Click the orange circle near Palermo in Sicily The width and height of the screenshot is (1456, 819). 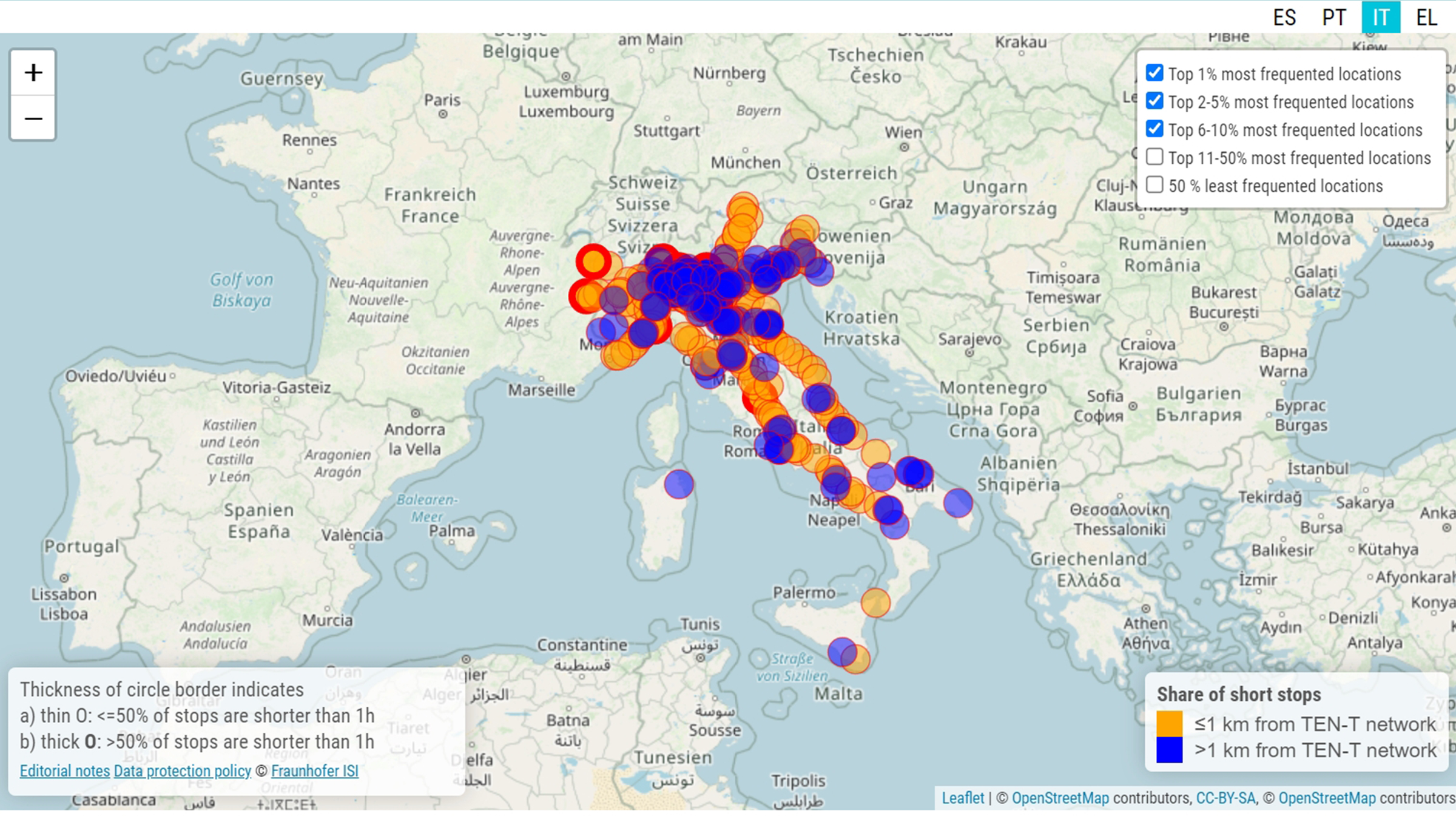[875, 602]
